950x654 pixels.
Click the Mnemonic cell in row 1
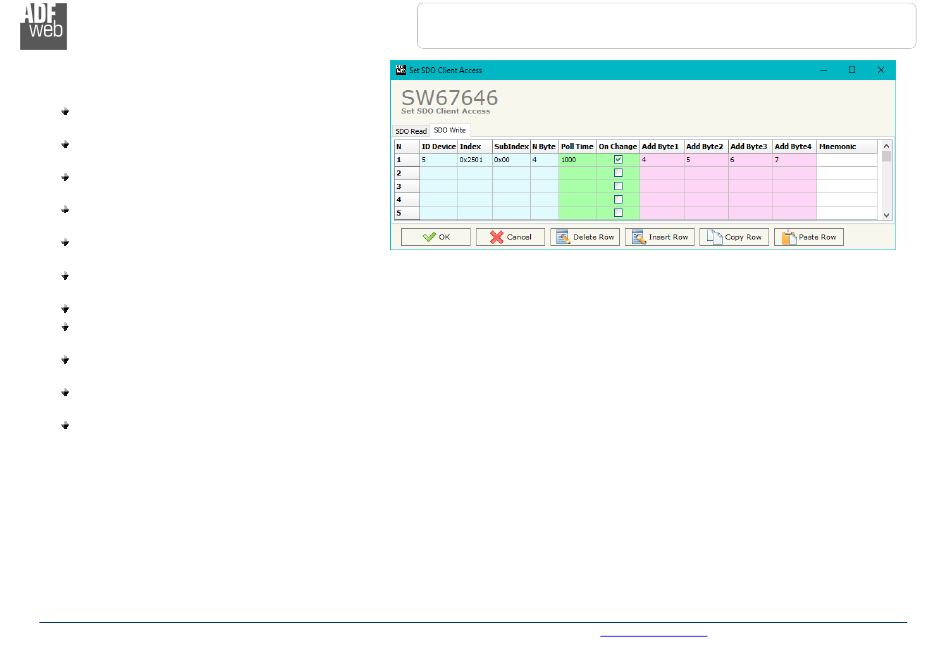coord(847,160)
